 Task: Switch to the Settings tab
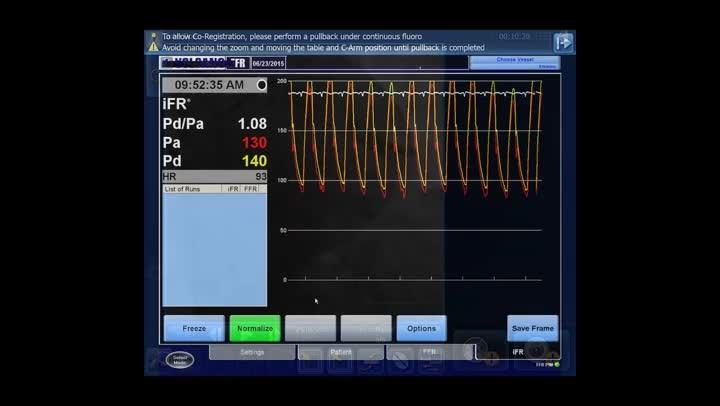point(252,352)
